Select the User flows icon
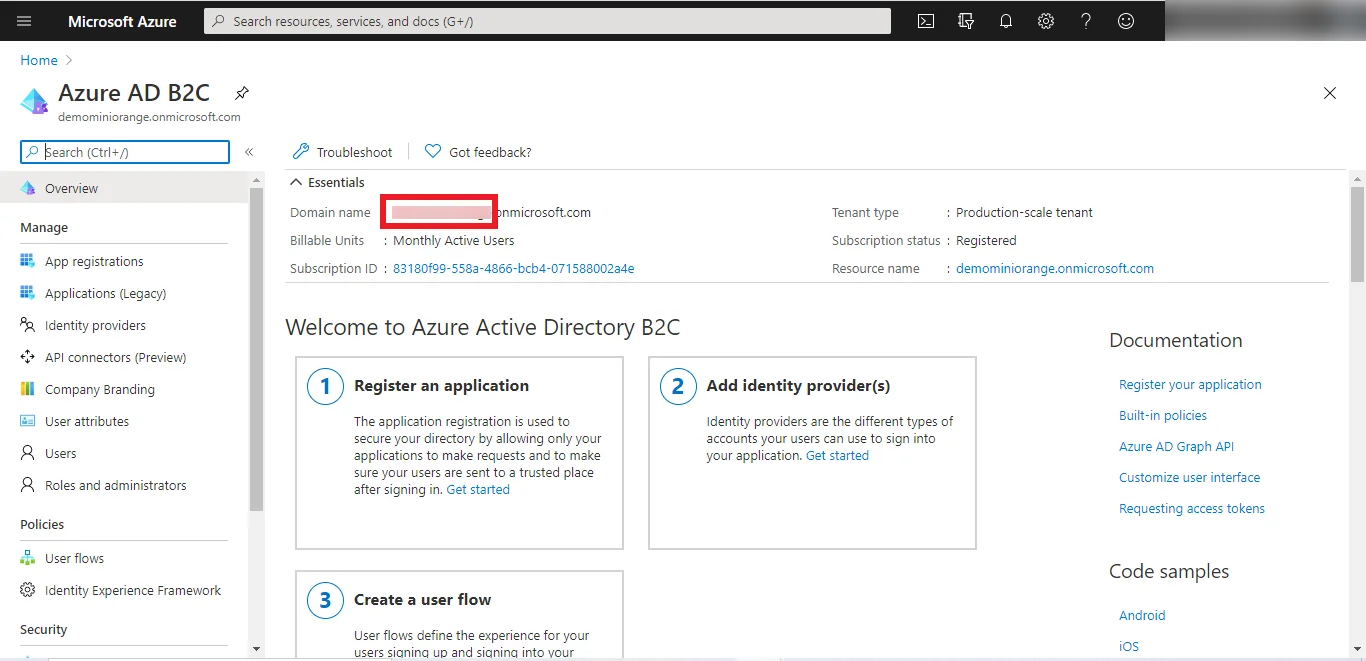The width and height of the screenshot is (1366, 661). pos(28,558)
